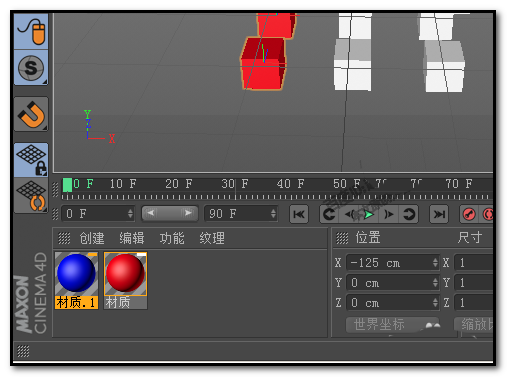Click the size Y field value 1
Screen dimensions: 507x377
pos(474,283)
